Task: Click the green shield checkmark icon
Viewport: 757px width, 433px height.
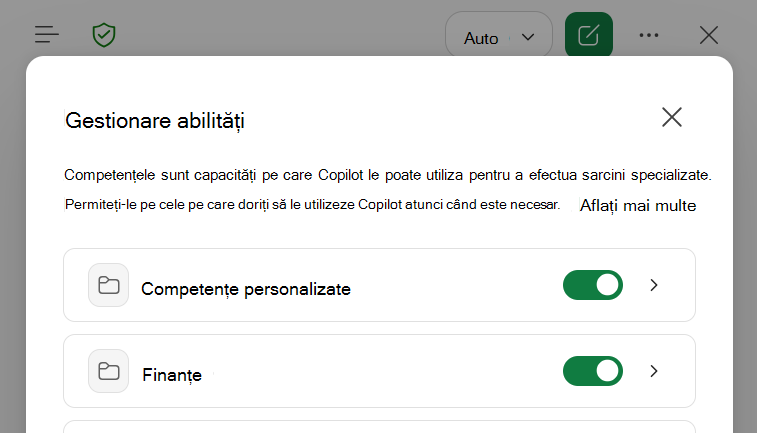Action: (104, 35)
